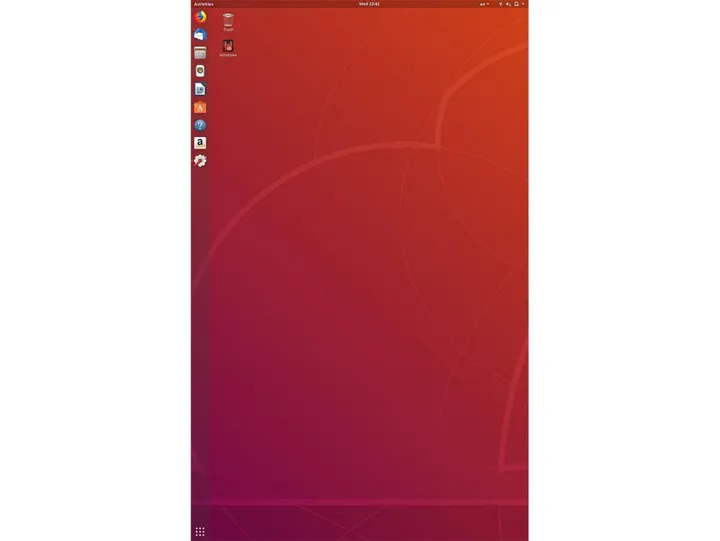Select the Windows desktop icon
The width and height of the screenshot is (720, 541).
pyautogui.click(x=228, y=48)
